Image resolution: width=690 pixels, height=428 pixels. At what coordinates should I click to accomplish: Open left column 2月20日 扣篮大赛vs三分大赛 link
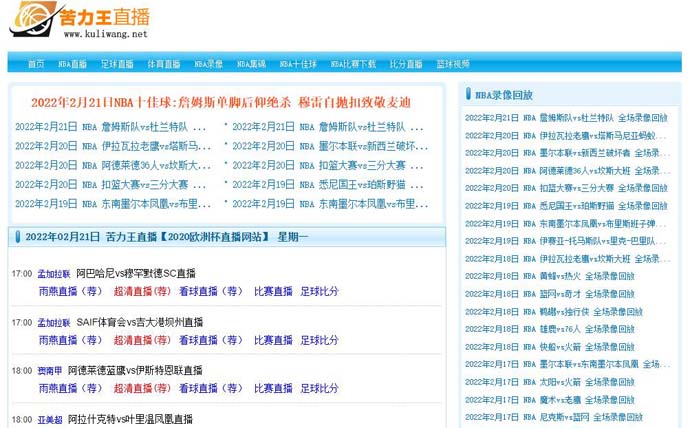110,185
